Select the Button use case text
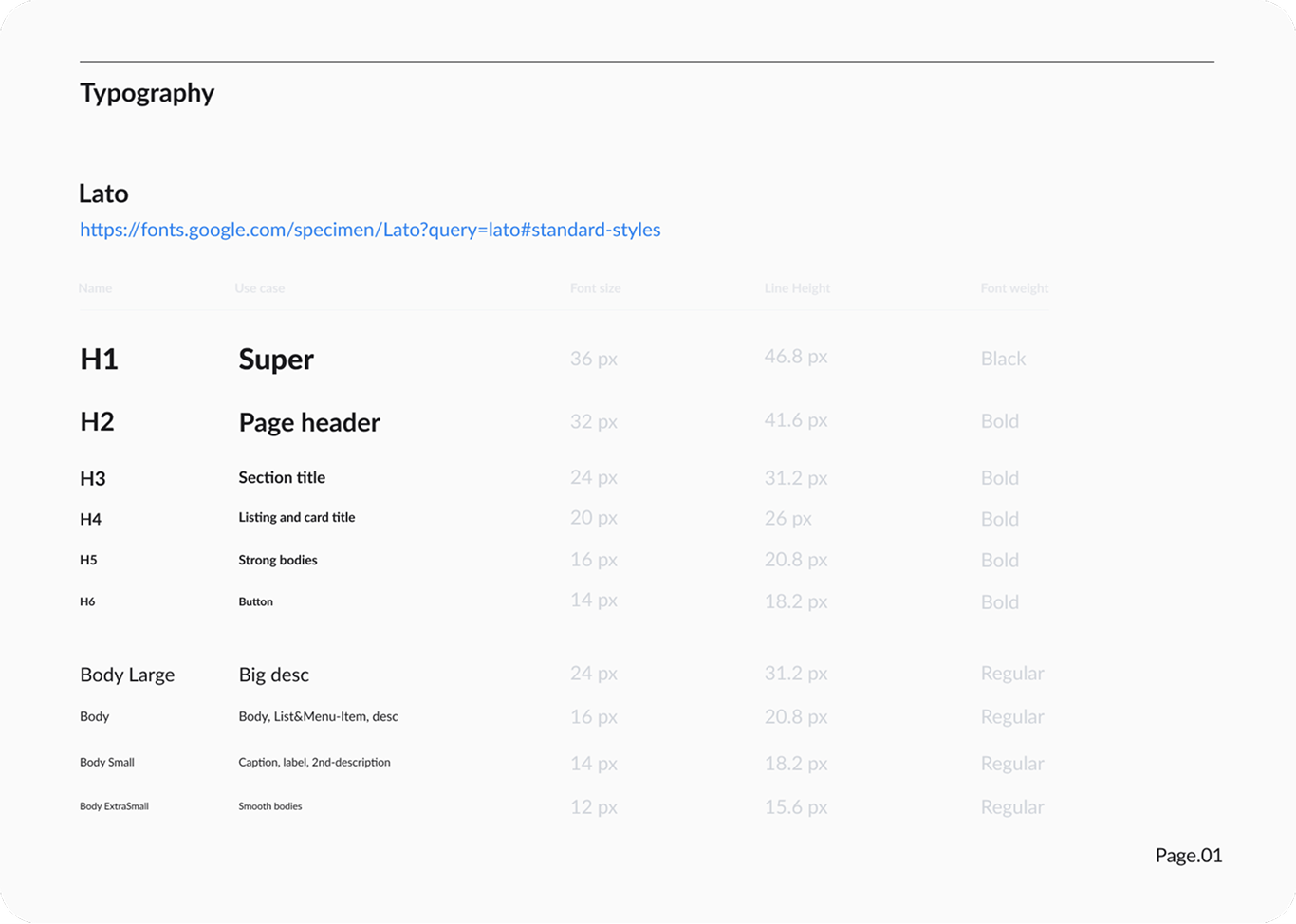 pyautogui.click(x=255, y=601)
